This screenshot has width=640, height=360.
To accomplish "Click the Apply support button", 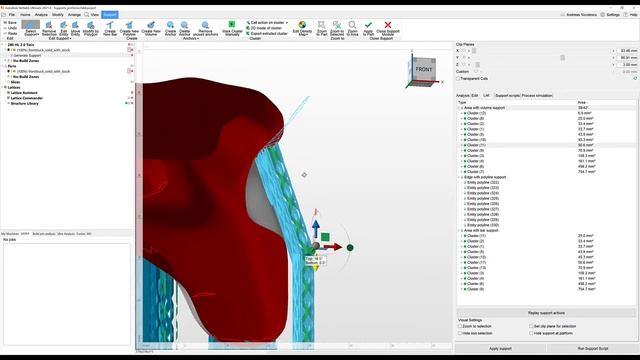I will pos(500,349).
